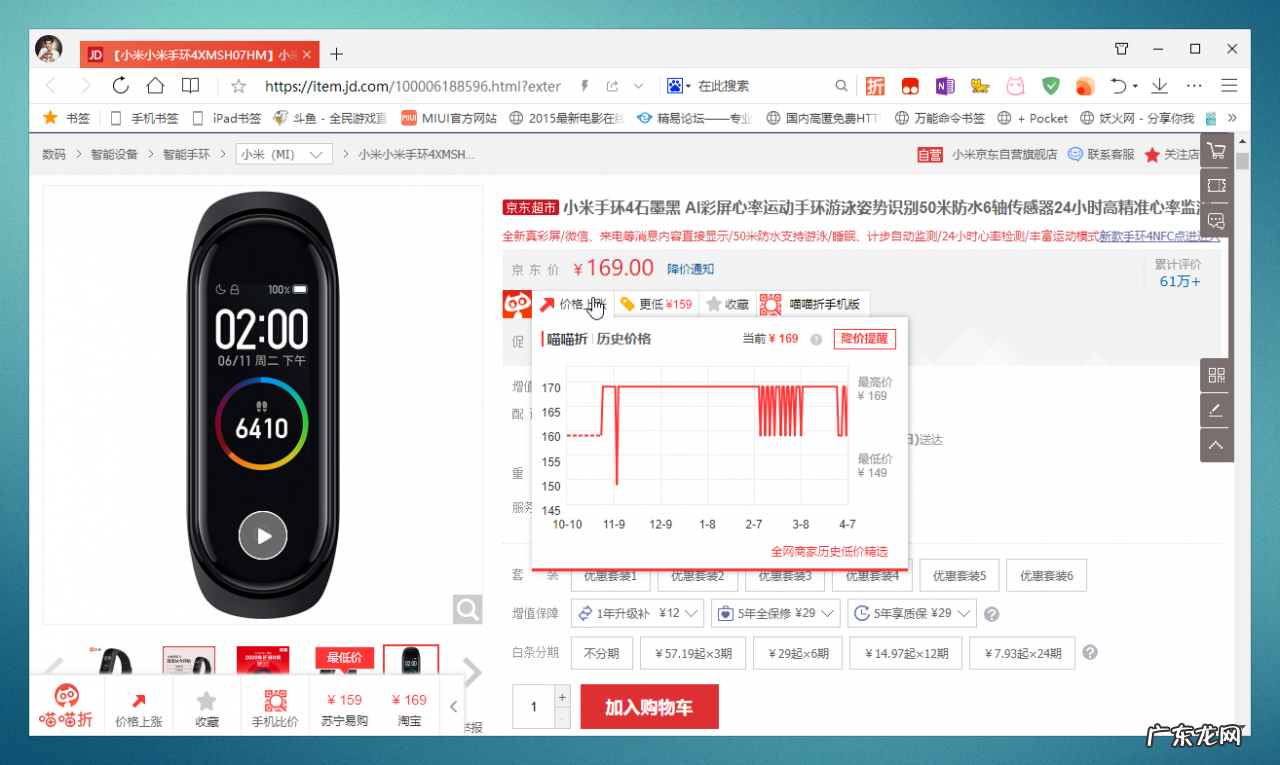The image size is (1280, 765).
Task: Toggle 收藏 star in the 喵喵折 price bar
Action: coord(729,303)
